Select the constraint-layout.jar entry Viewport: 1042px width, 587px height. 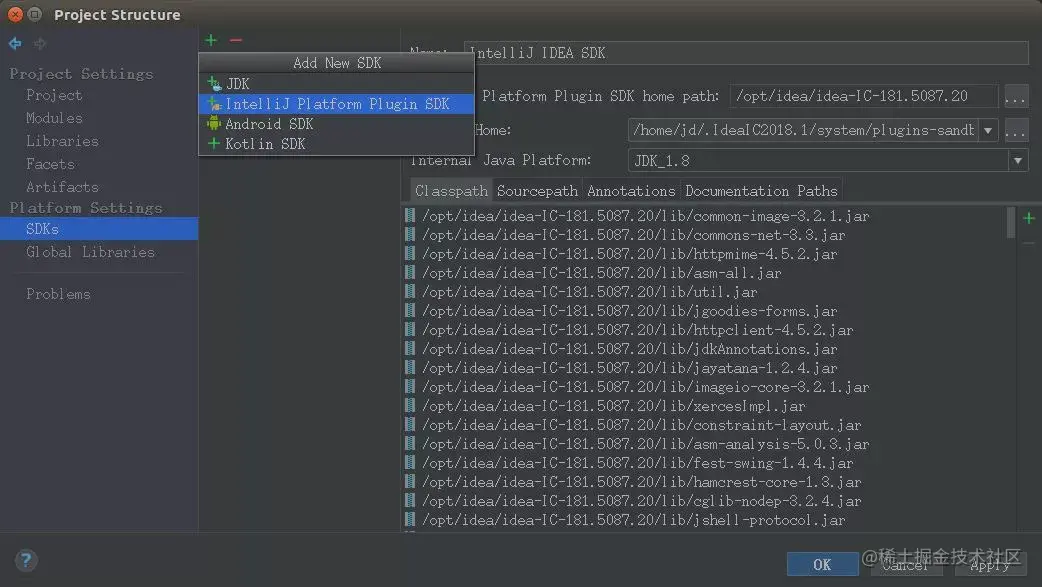pyautogui.click(x=642, y=425)
